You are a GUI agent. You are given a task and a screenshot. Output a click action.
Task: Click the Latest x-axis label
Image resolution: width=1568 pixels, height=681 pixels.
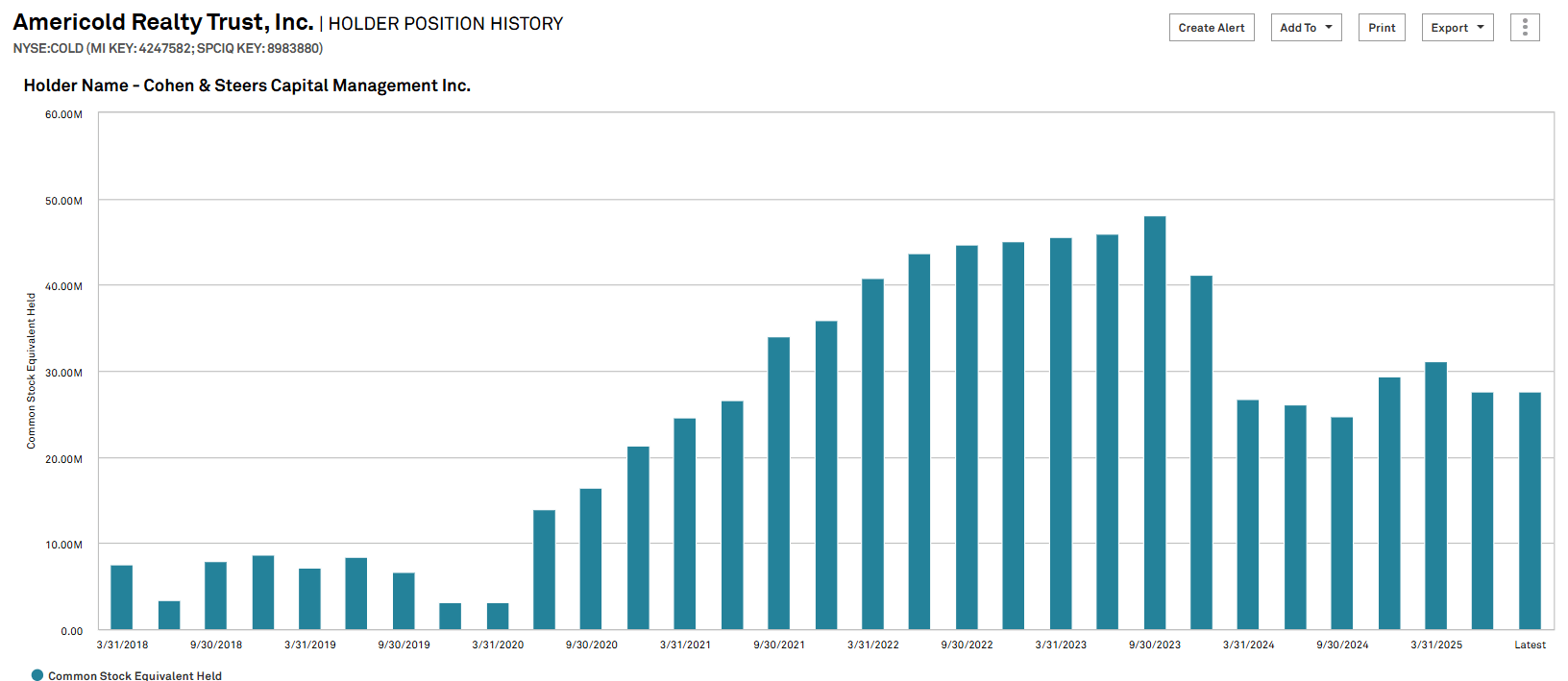1531,645
